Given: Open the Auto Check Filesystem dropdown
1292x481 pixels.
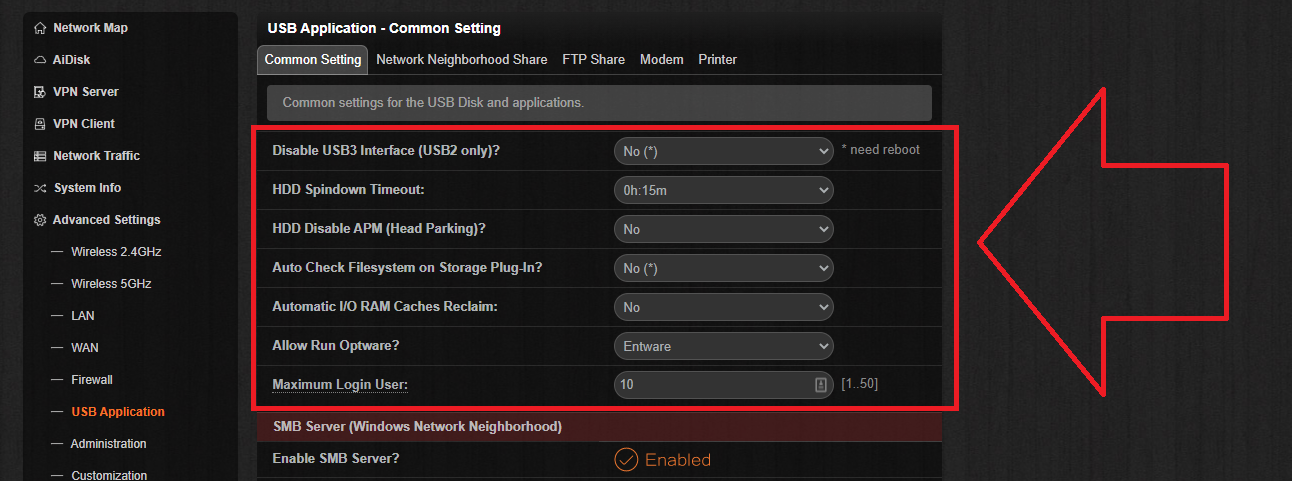Looking at the screenshot, I should click(723, 268).
